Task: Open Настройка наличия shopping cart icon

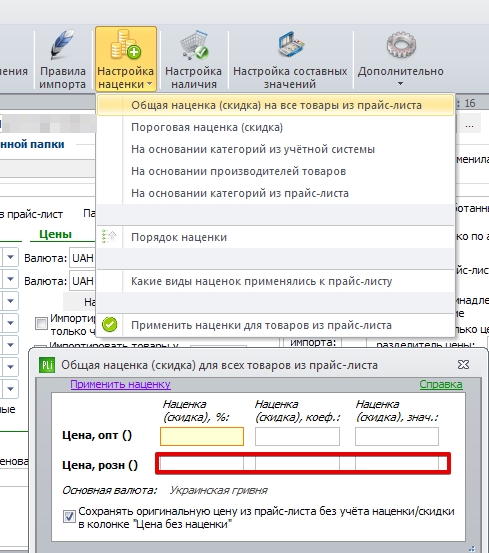Action: [194, 45]
